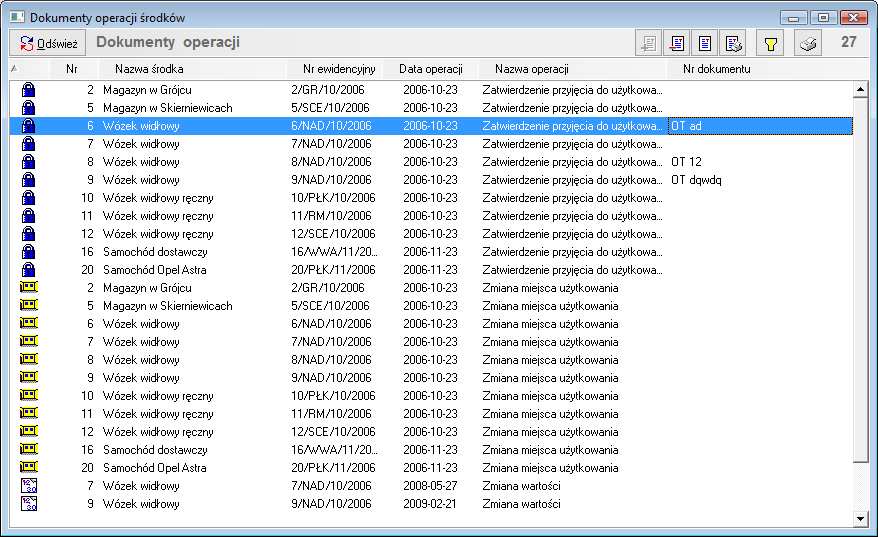Select 8/NAD/10/2006 in the Zmiana miejsca row
This screenshot has width=878, height=537.
[331, 359]
